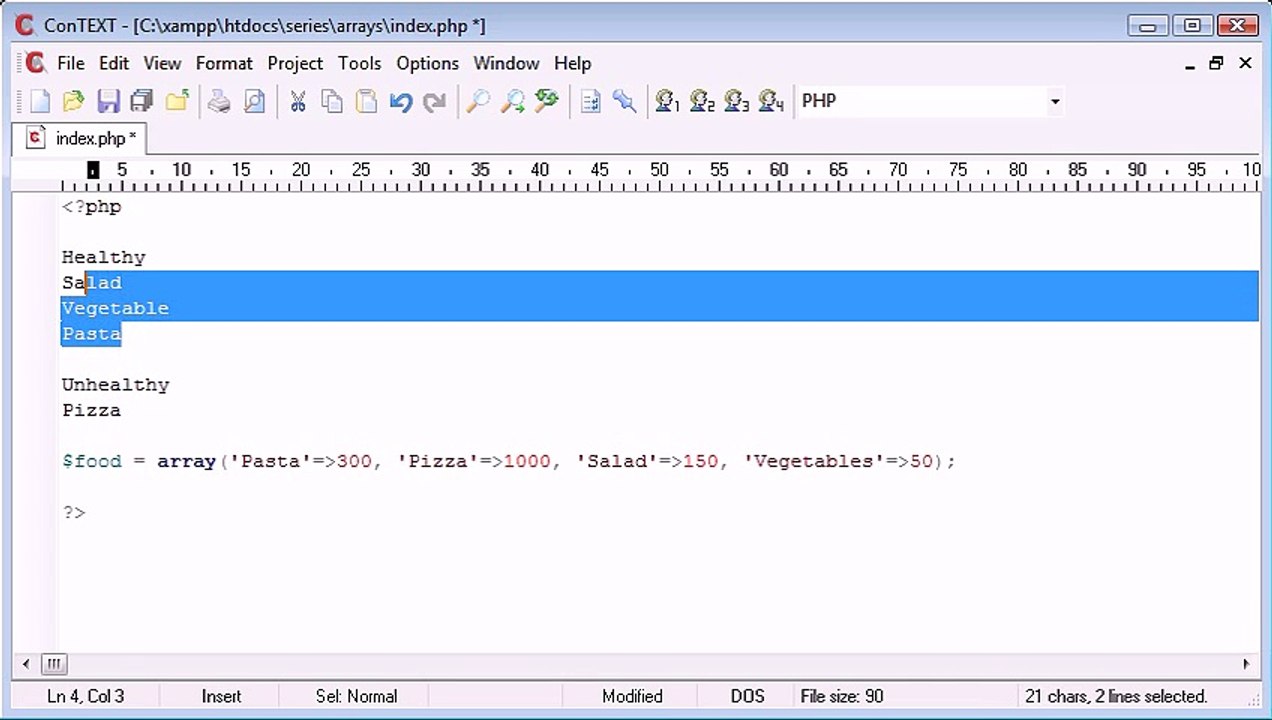Click the '$food' variable
Image resolution: width=1272 pixels, height=720 pixels.
(91, 461)
